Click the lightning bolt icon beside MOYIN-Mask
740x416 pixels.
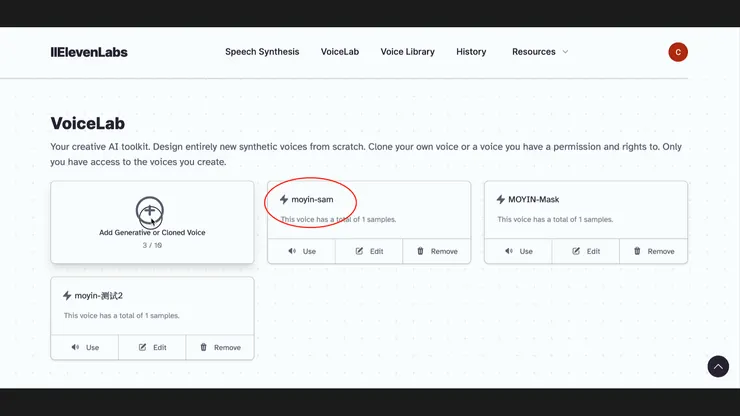click(x=500, y=199)
